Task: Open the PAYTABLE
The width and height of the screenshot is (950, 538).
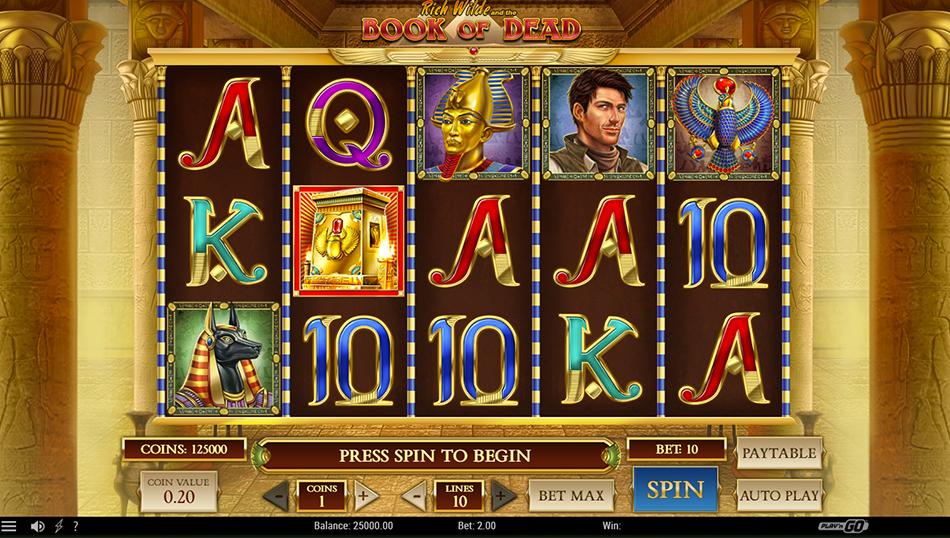Action: [x=779, y=453]
